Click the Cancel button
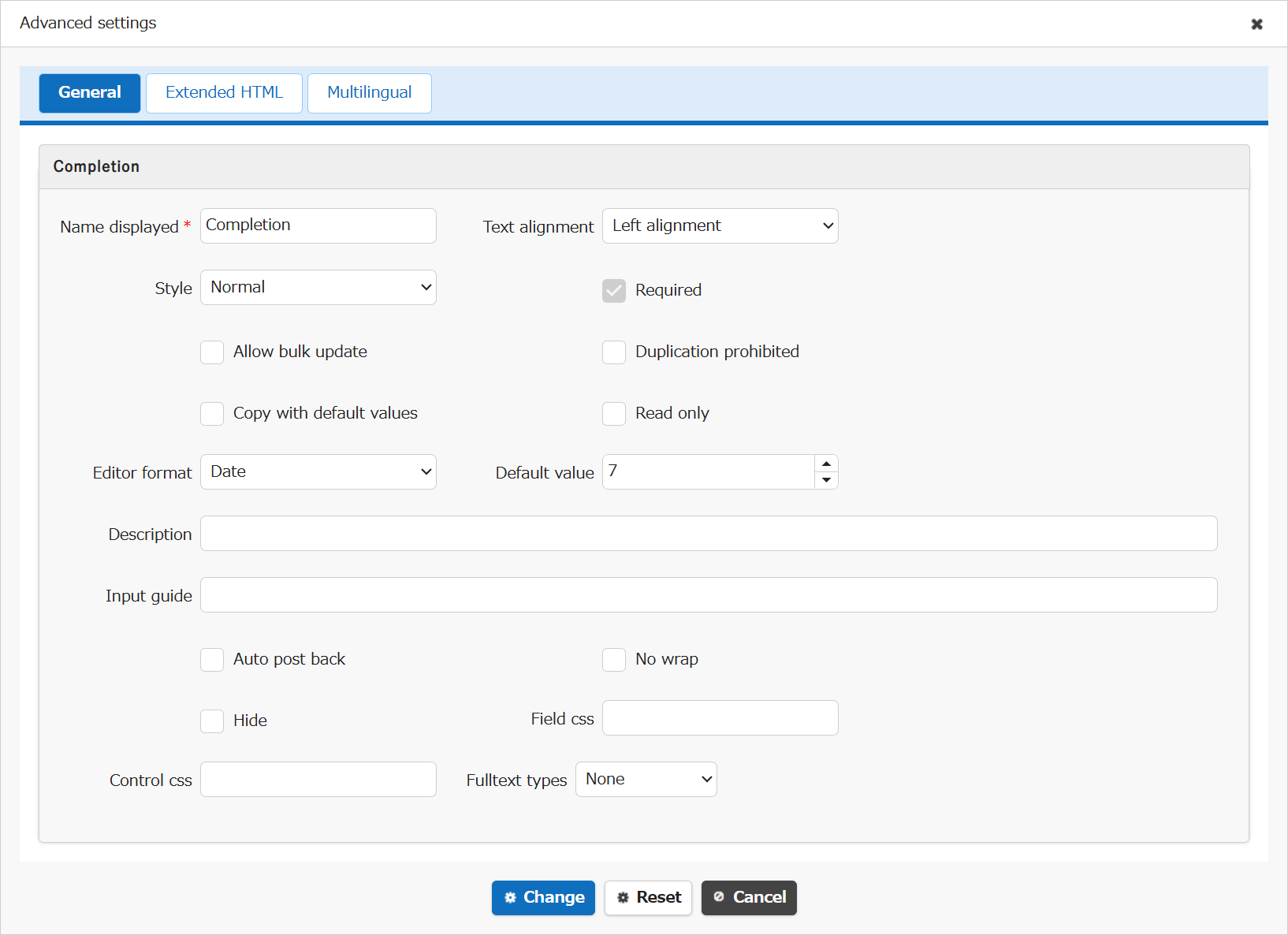 pyautogui.click(x=749, y=898)
